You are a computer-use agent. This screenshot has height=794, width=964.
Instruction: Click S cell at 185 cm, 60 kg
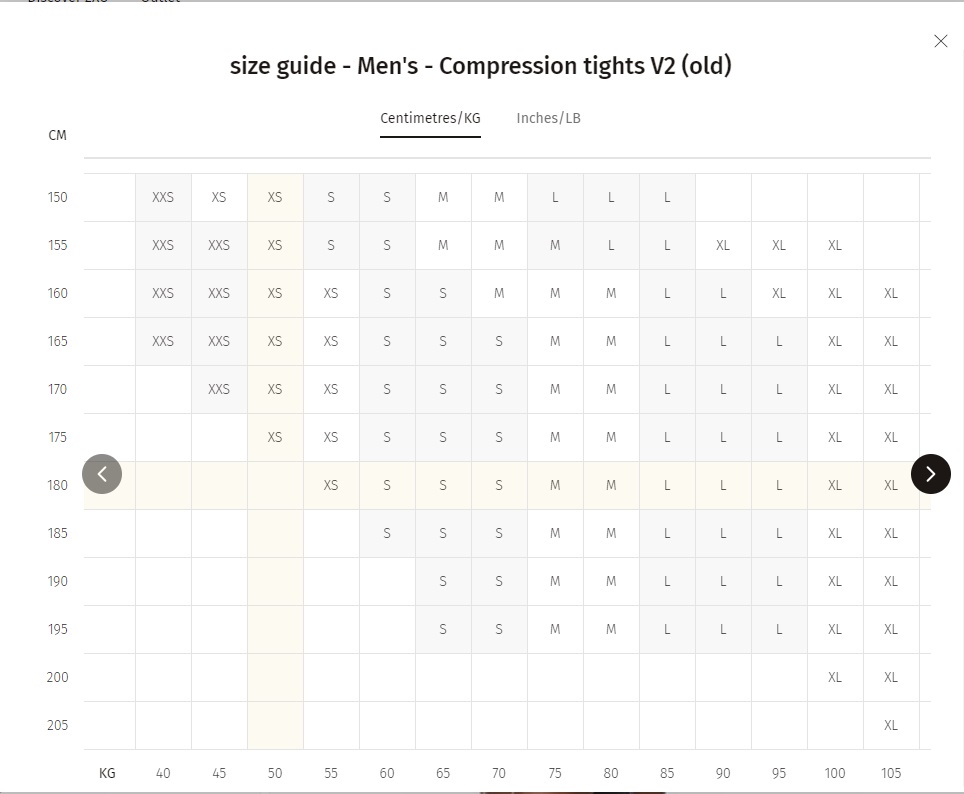click(387, 533)
